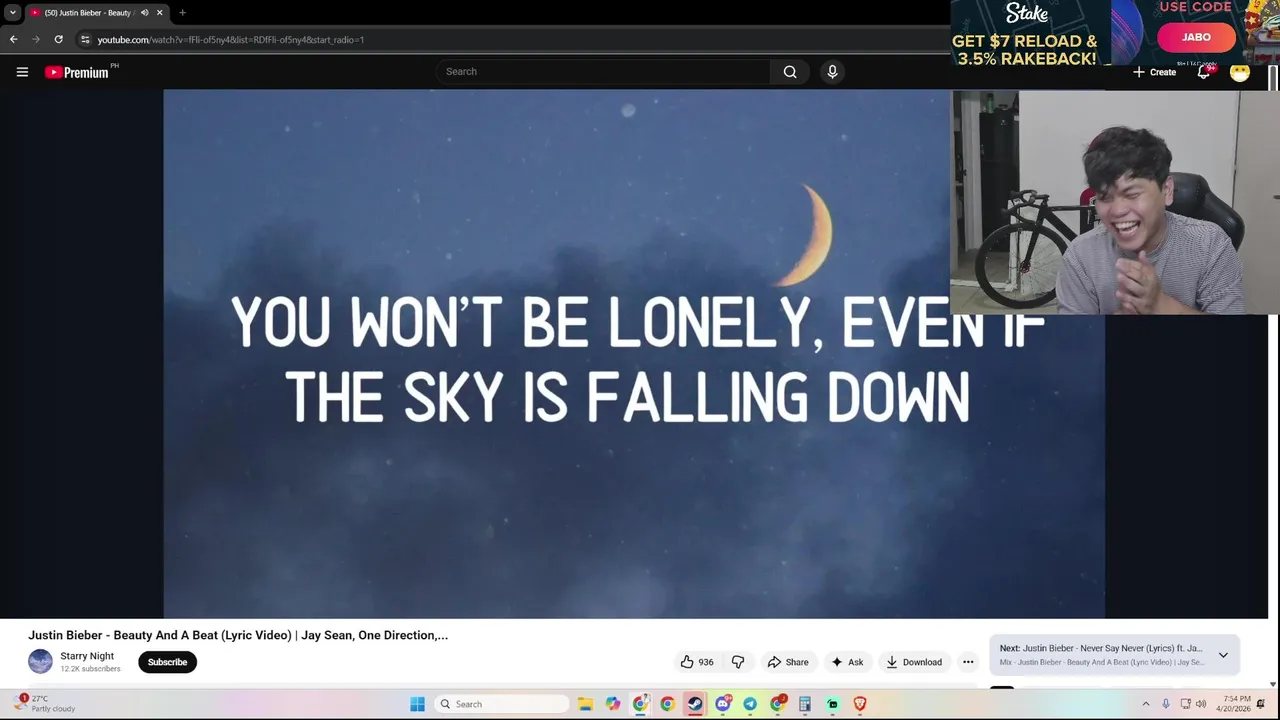Open the account avatar menu

click(1240, 72)
